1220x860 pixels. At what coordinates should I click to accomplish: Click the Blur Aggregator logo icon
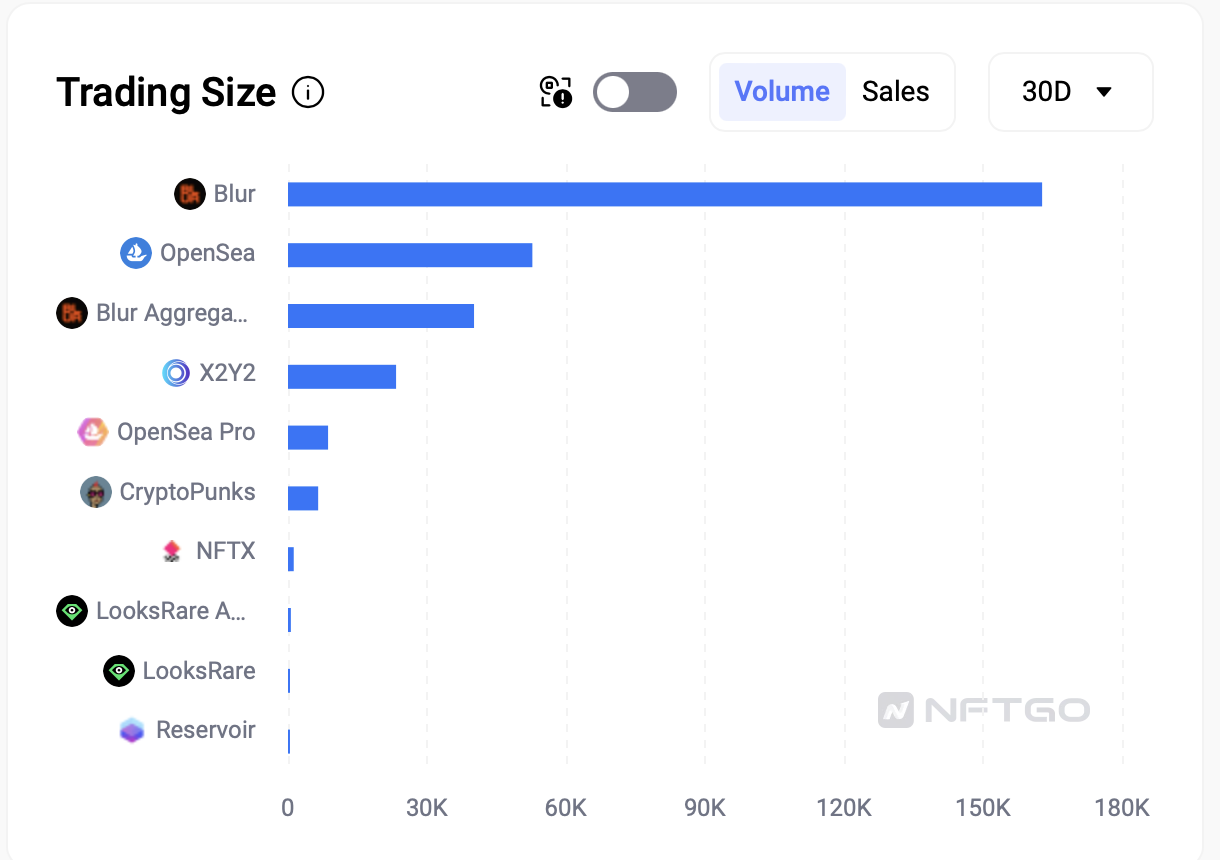pyautogui.click(x=72, y=313)
